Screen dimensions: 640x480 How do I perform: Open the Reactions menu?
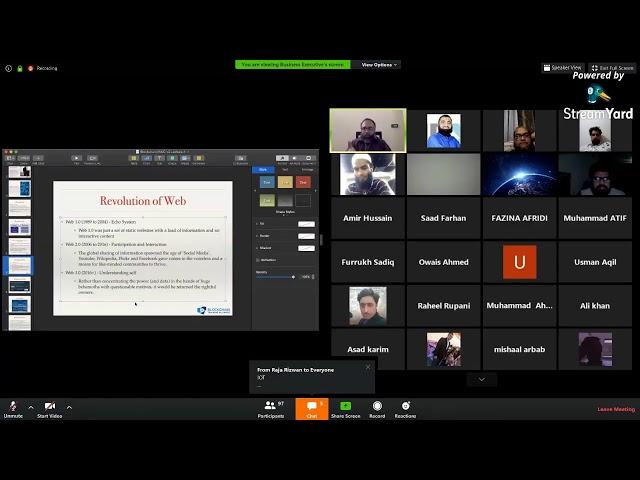tap(405, 408)
